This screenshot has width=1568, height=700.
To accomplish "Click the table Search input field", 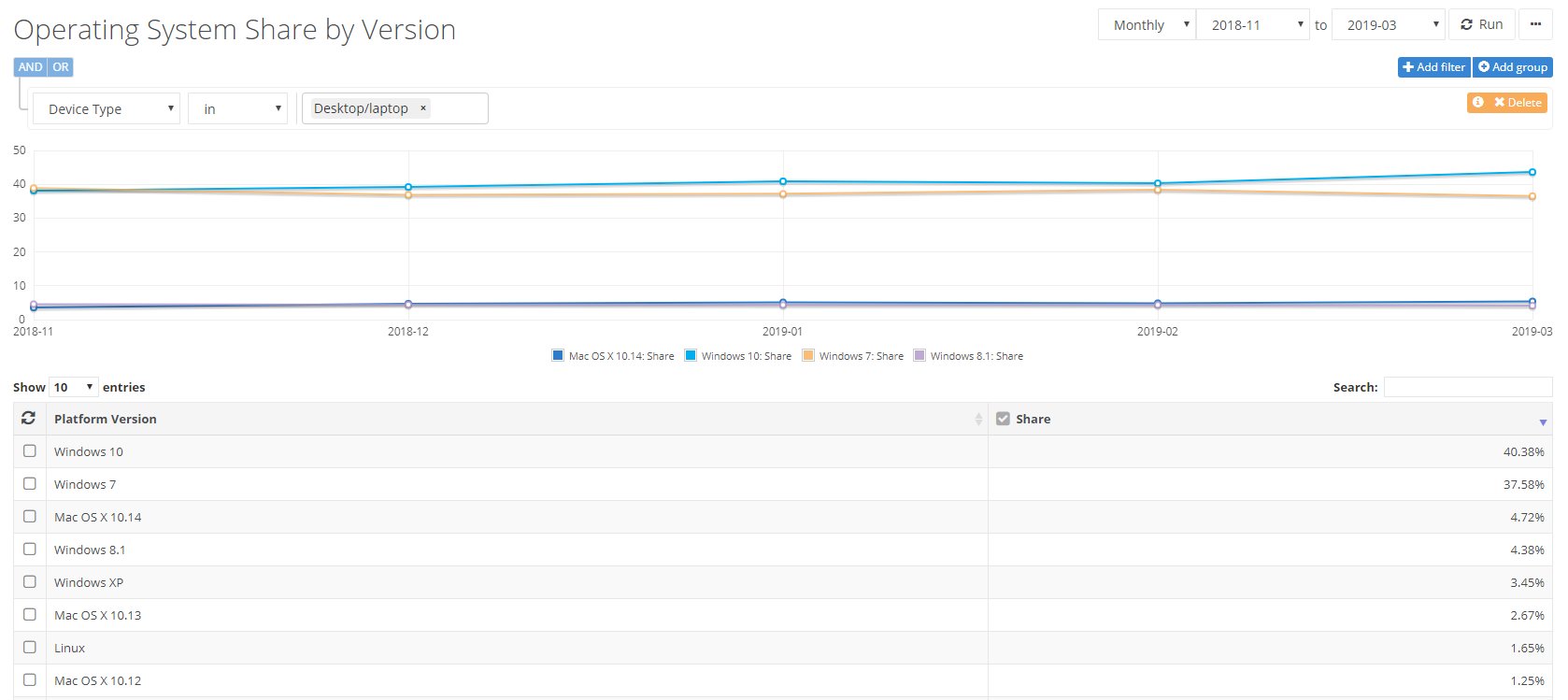I will (x=1467, y=387).
